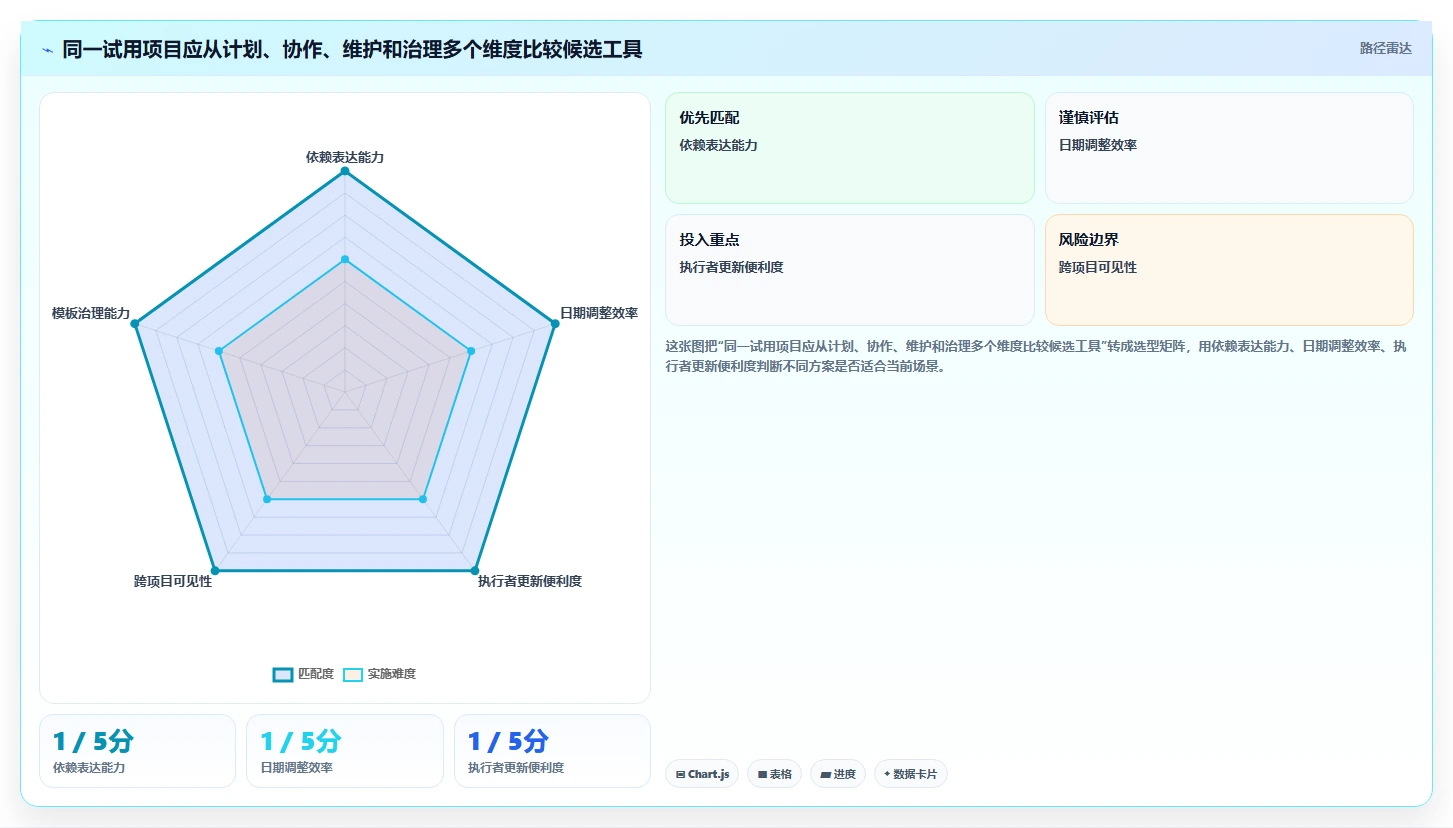Click the chart icon in the Chart.js tag

click(681, 774)
